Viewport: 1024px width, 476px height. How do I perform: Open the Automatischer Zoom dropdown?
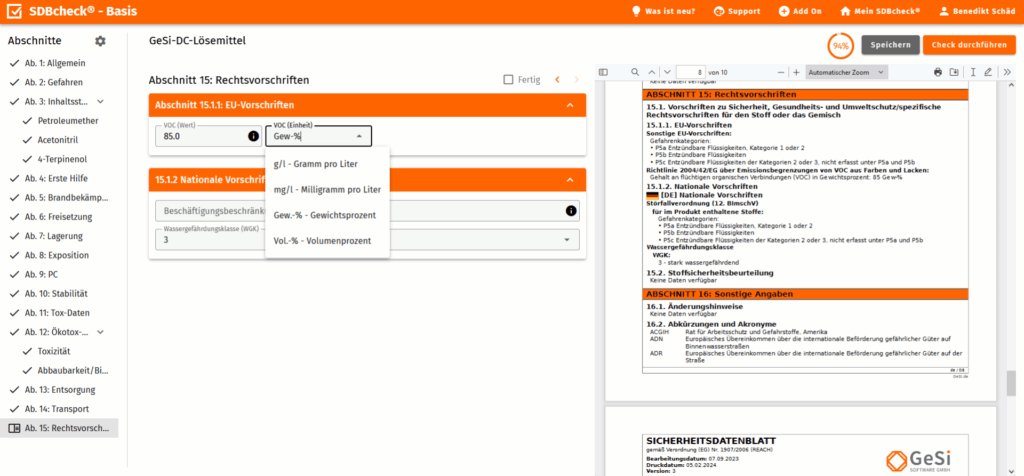point(845,73)
